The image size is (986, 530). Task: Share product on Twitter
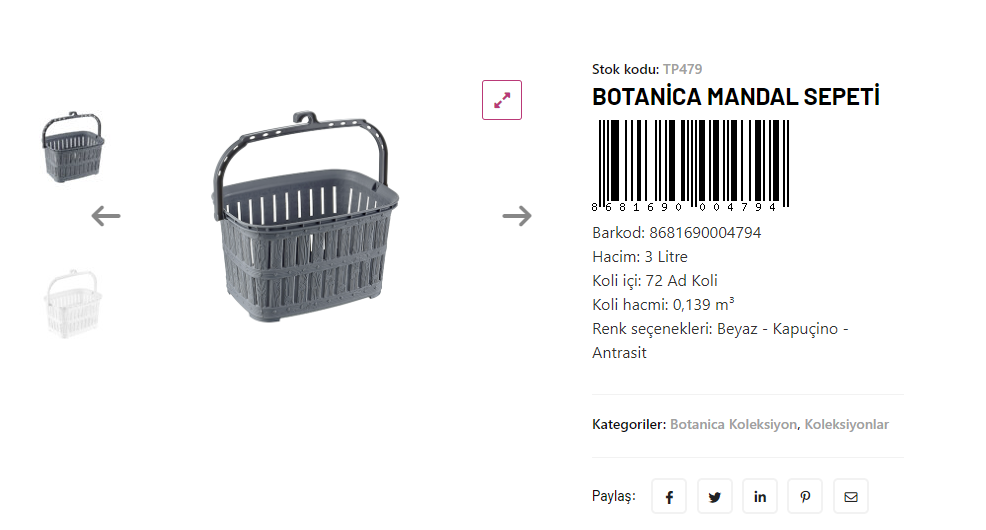click(715, 497)
